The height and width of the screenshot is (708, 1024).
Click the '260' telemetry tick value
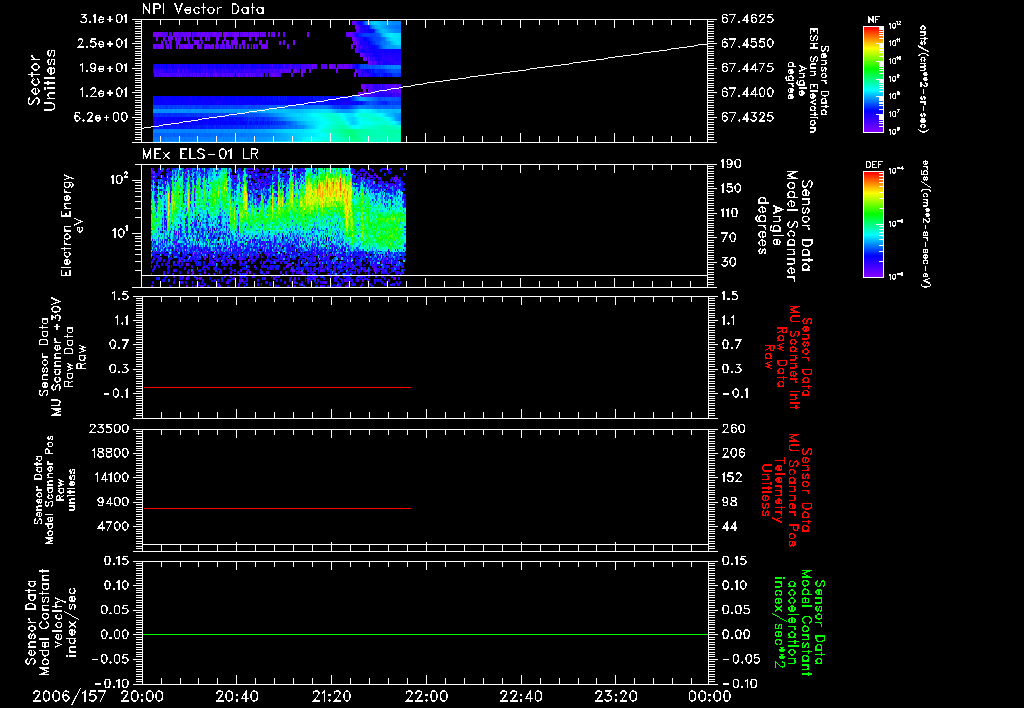[x=733, y=428]
